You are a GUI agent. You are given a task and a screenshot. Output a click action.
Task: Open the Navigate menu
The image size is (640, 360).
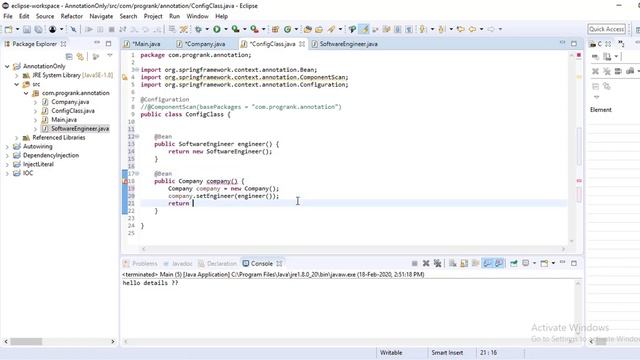pyautogui.click(x=101, y=16)
